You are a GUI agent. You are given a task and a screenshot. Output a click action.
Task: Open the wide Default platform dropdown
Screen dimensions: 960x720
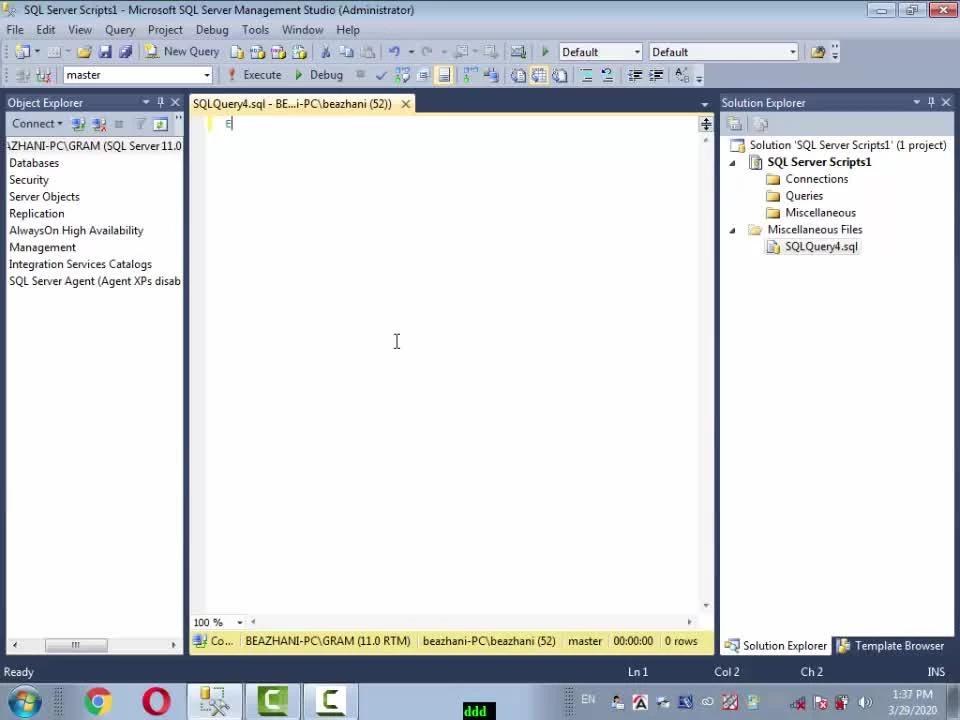pos(724,52)
